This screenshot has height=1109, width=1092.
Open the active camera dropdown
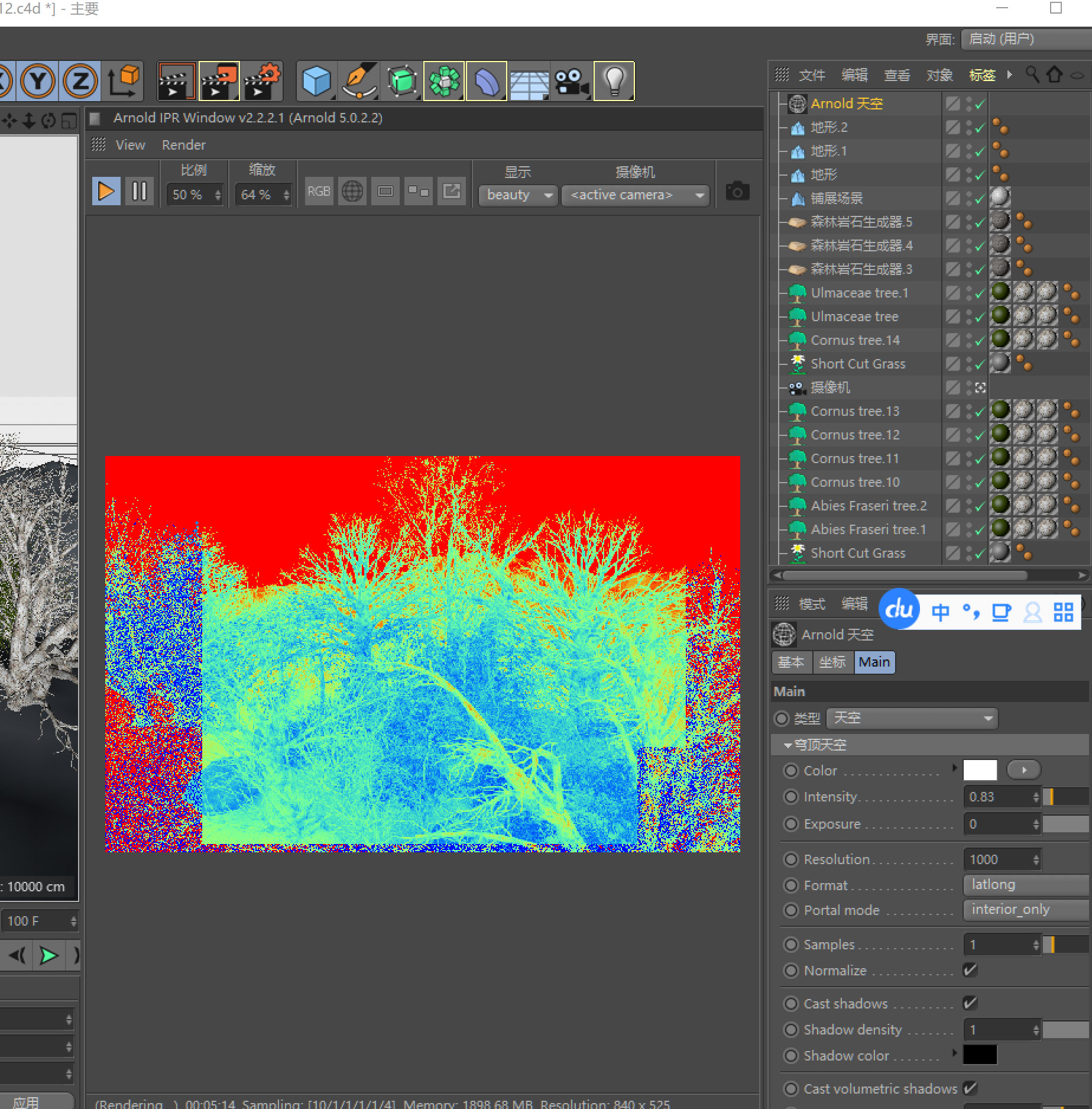[637, 195]
